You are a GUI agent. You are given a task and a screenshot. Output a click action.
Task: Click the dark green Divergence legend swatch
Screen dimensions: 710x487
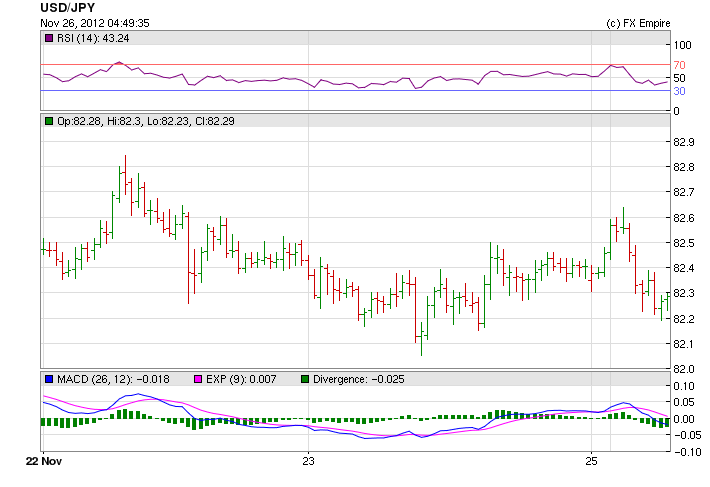click(x=305, y=379)
